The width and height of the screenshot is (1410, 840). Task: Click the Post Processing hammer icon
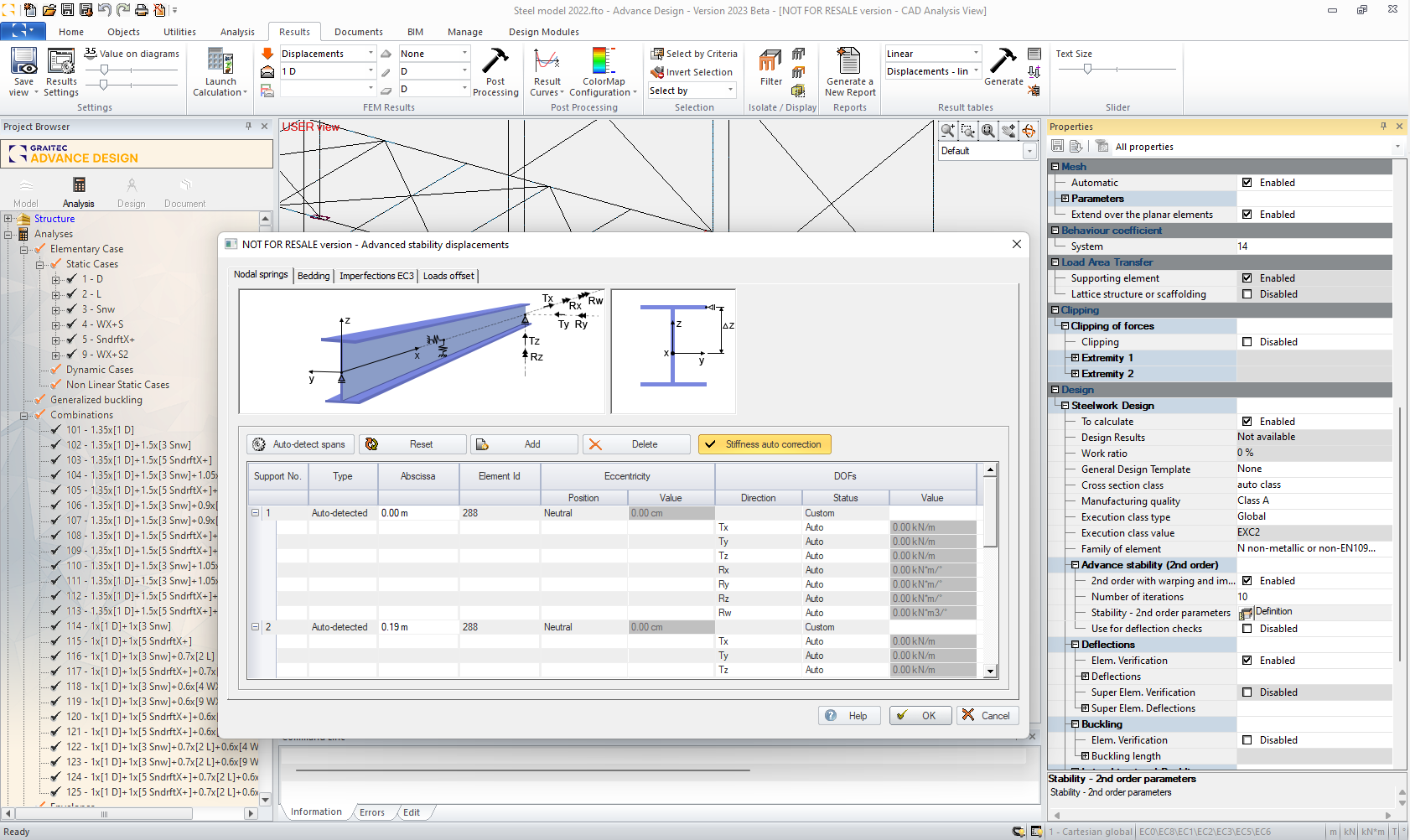pyautogui.click(x=495, y=61)
